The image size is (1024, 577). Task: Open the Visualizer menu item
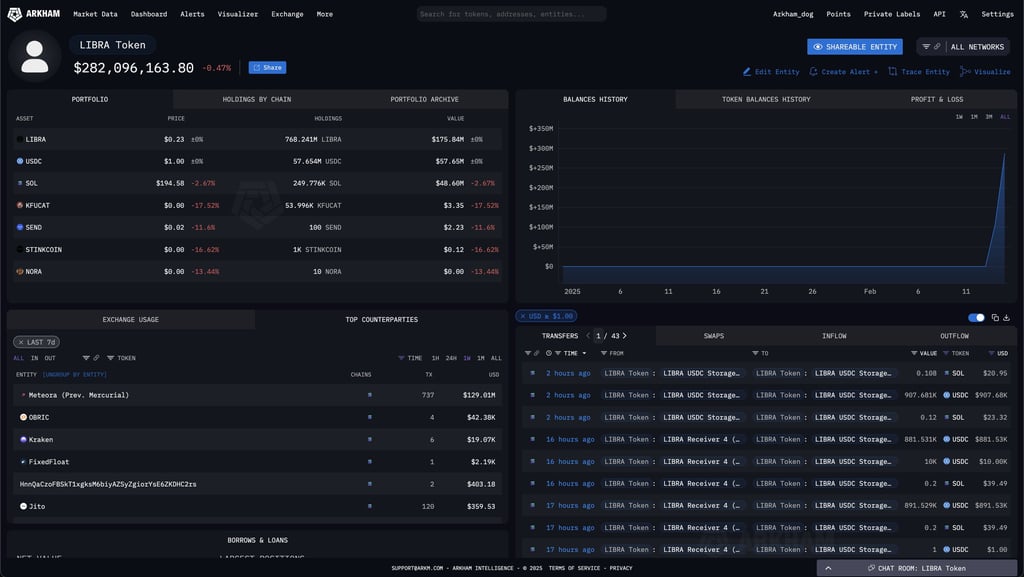click(x=238, y=14)
